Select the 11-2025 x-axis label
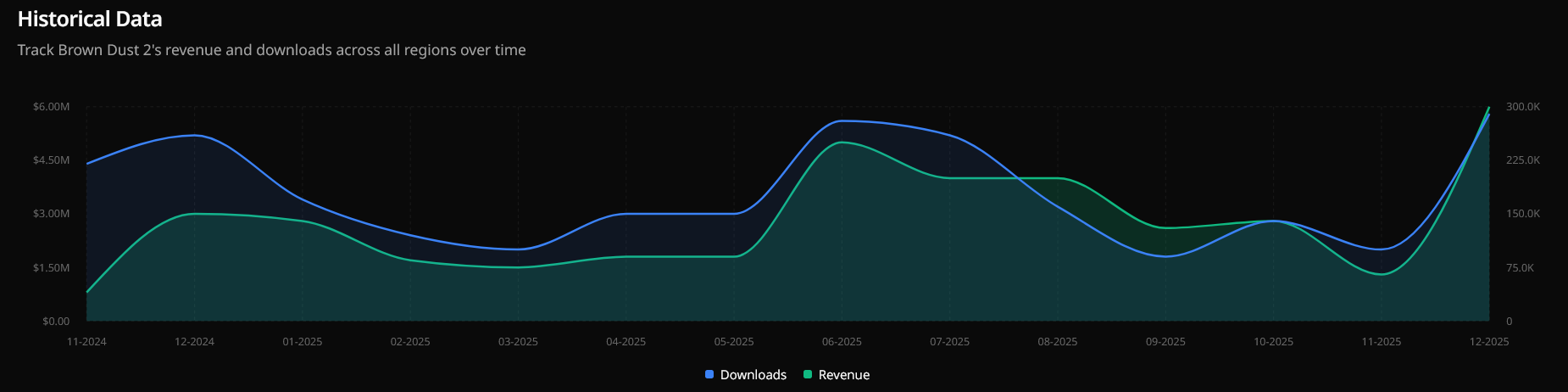Screen dimensions: 1568x392 (1381, 342)
